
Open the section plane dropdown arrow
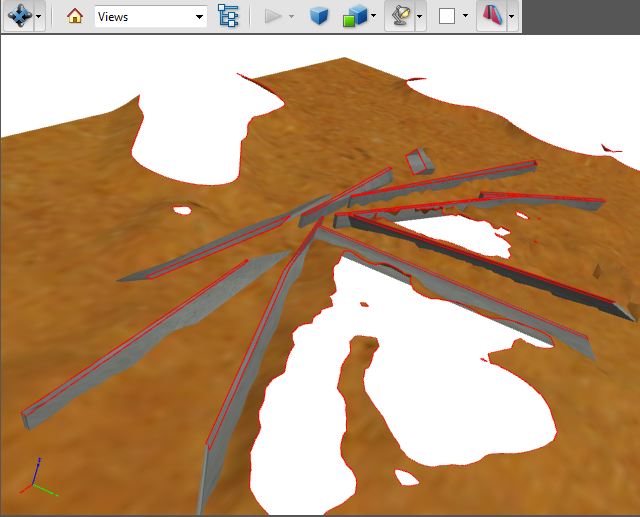tap(512, 16)
